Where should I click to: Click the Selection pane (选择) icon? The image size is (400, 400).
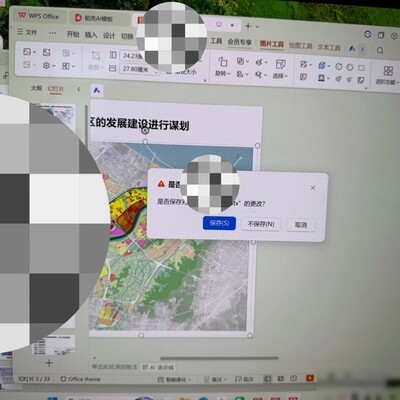click(281, 64)
